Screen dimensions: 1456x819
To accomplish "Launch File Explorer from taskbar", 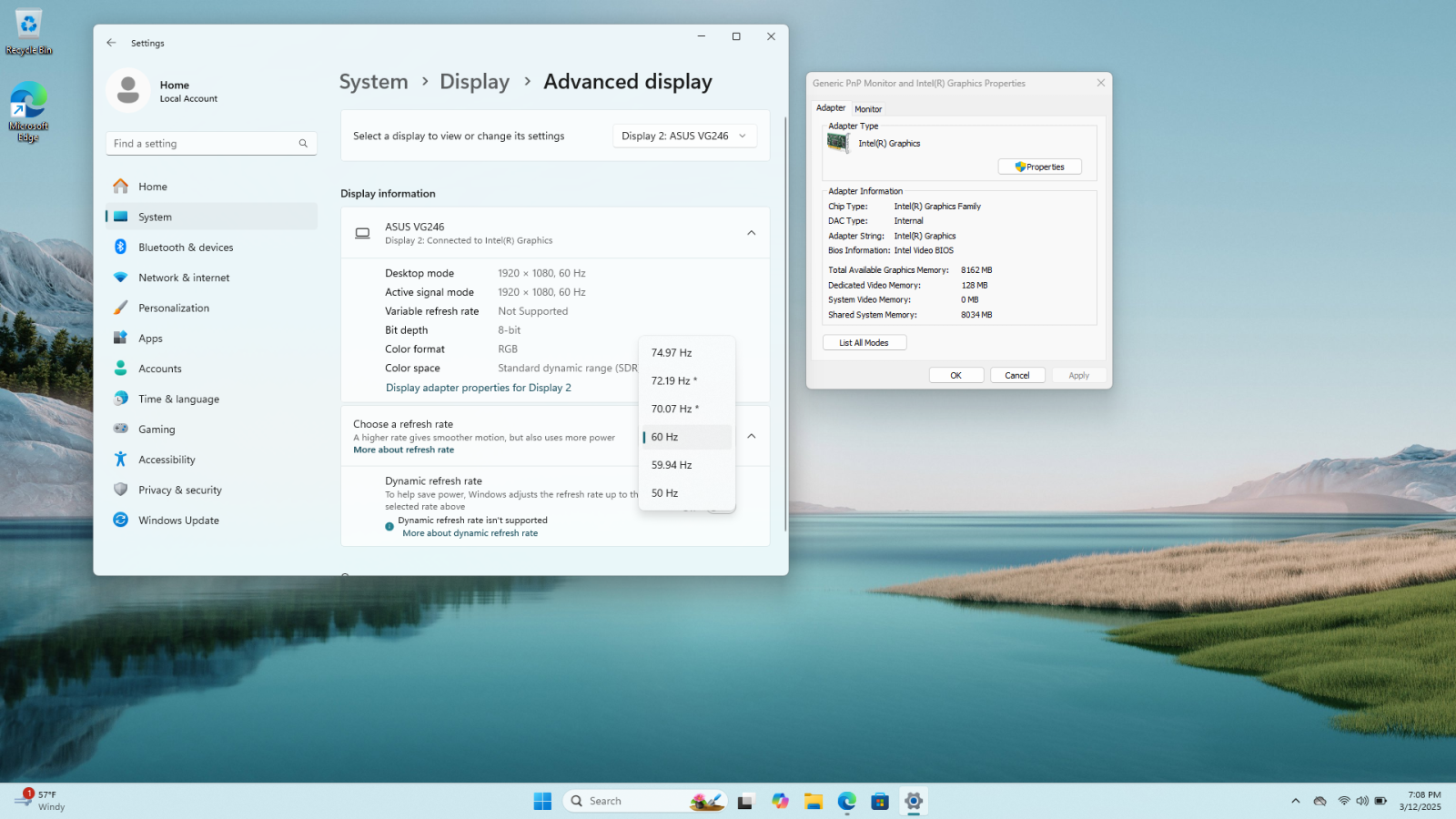I will point(813,801).
